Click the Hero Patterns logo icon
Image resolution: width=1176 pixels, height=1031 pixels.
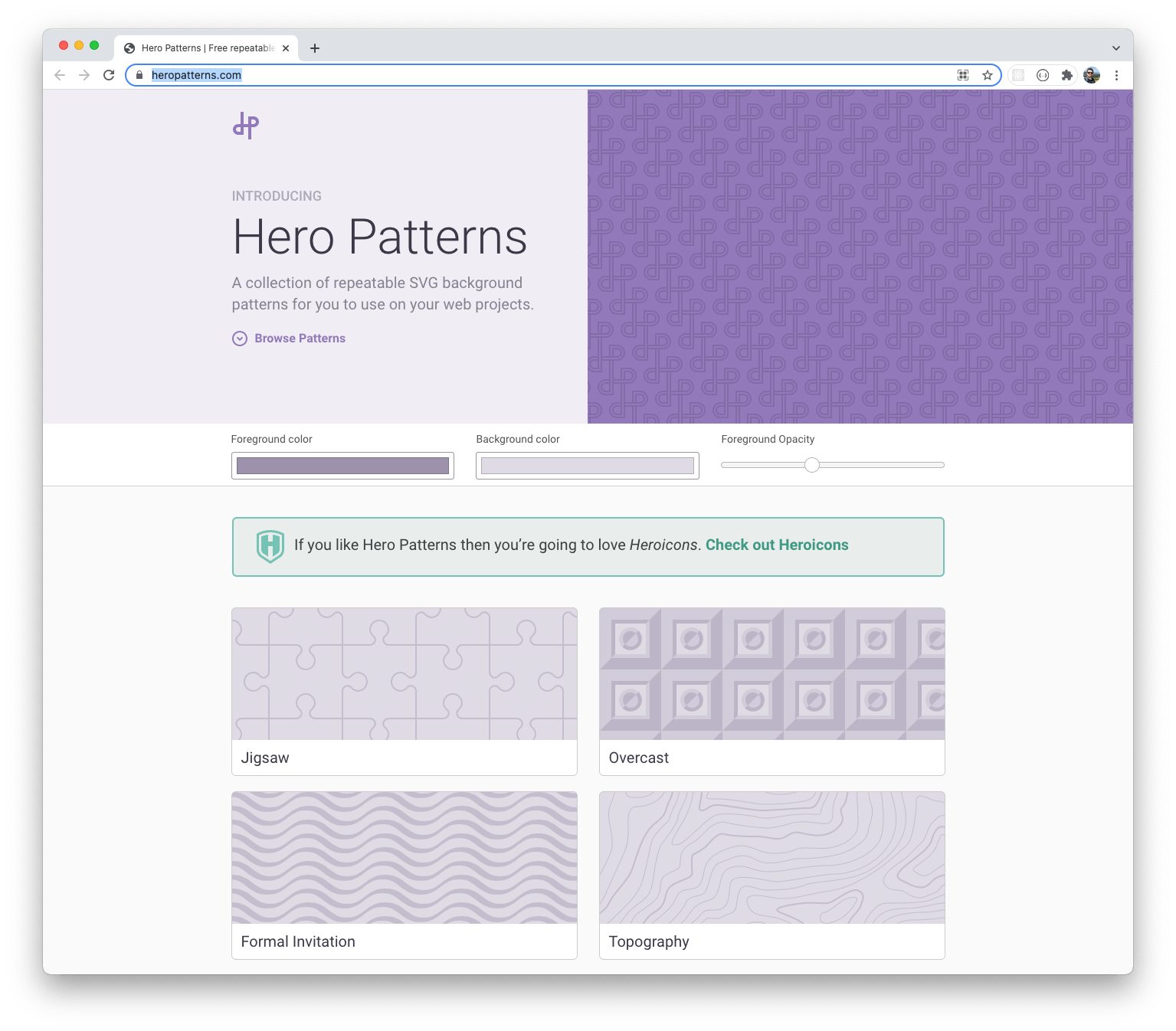pos(246,126)
